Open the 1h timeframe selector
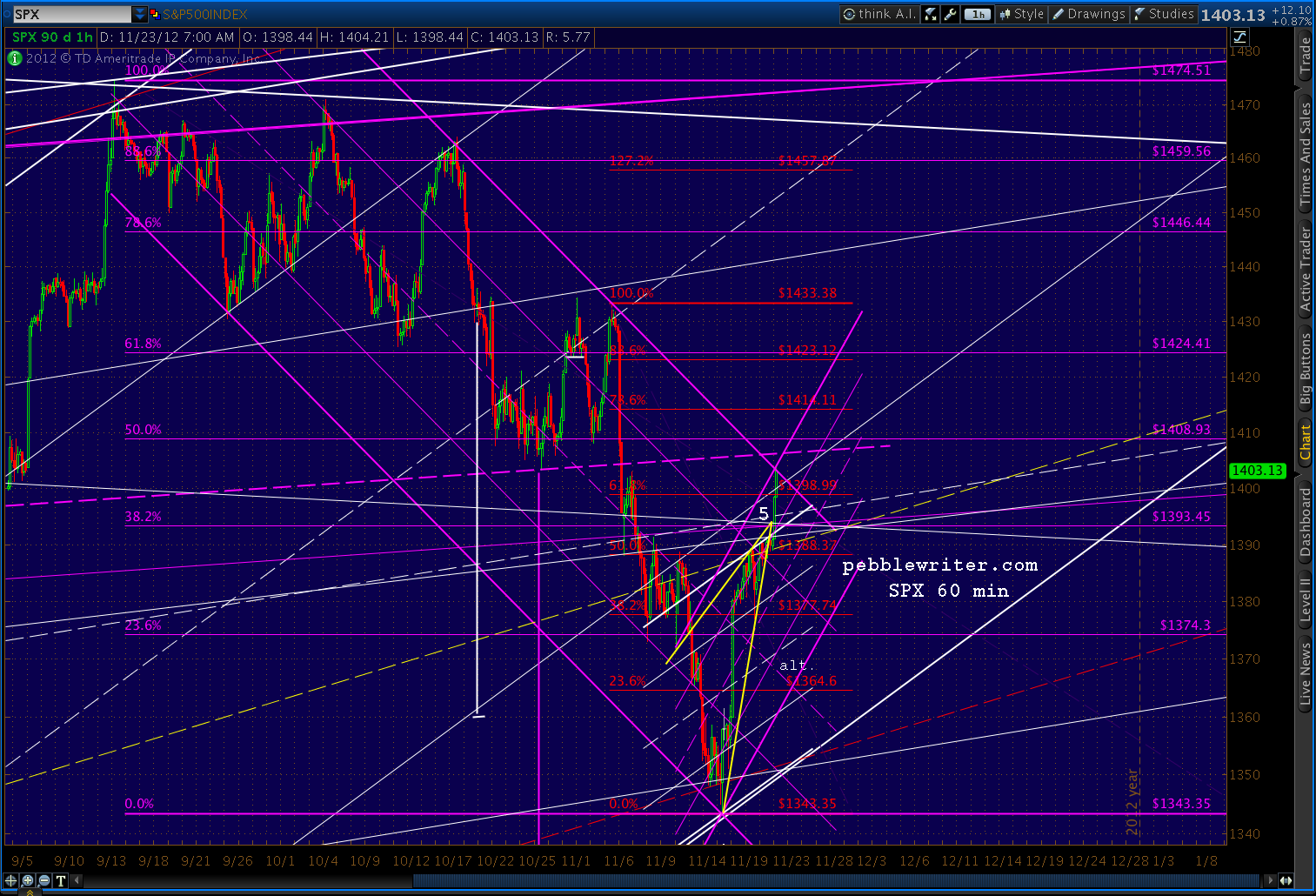 (x=978, y=14)
